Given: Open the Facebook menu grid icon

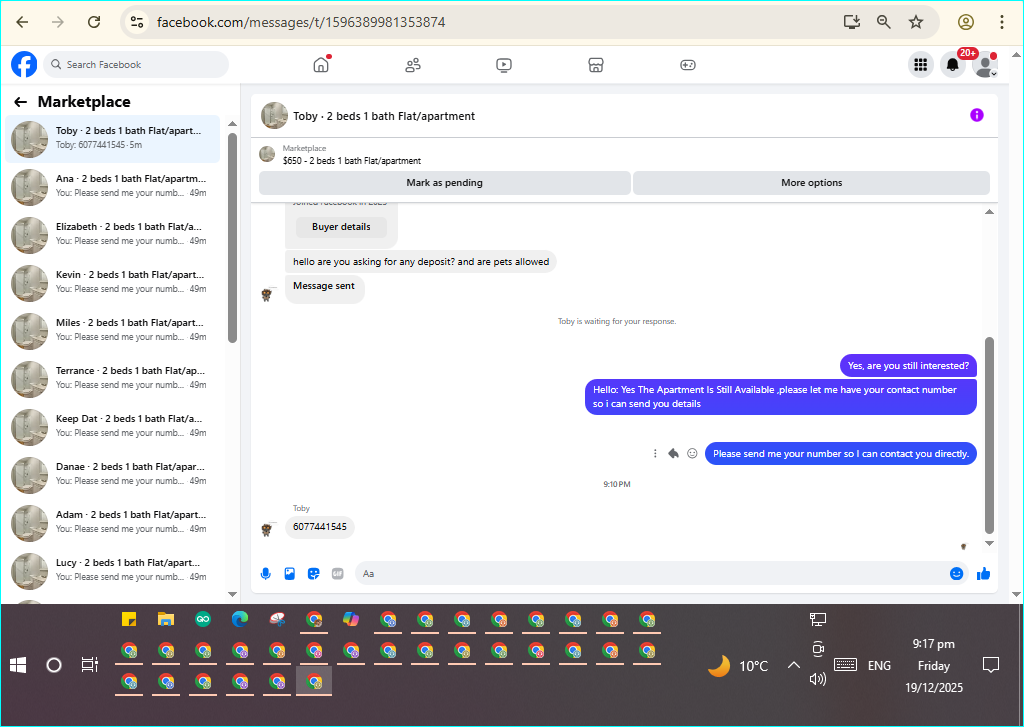Looking at the screenshot, I should tap(921, 65).
